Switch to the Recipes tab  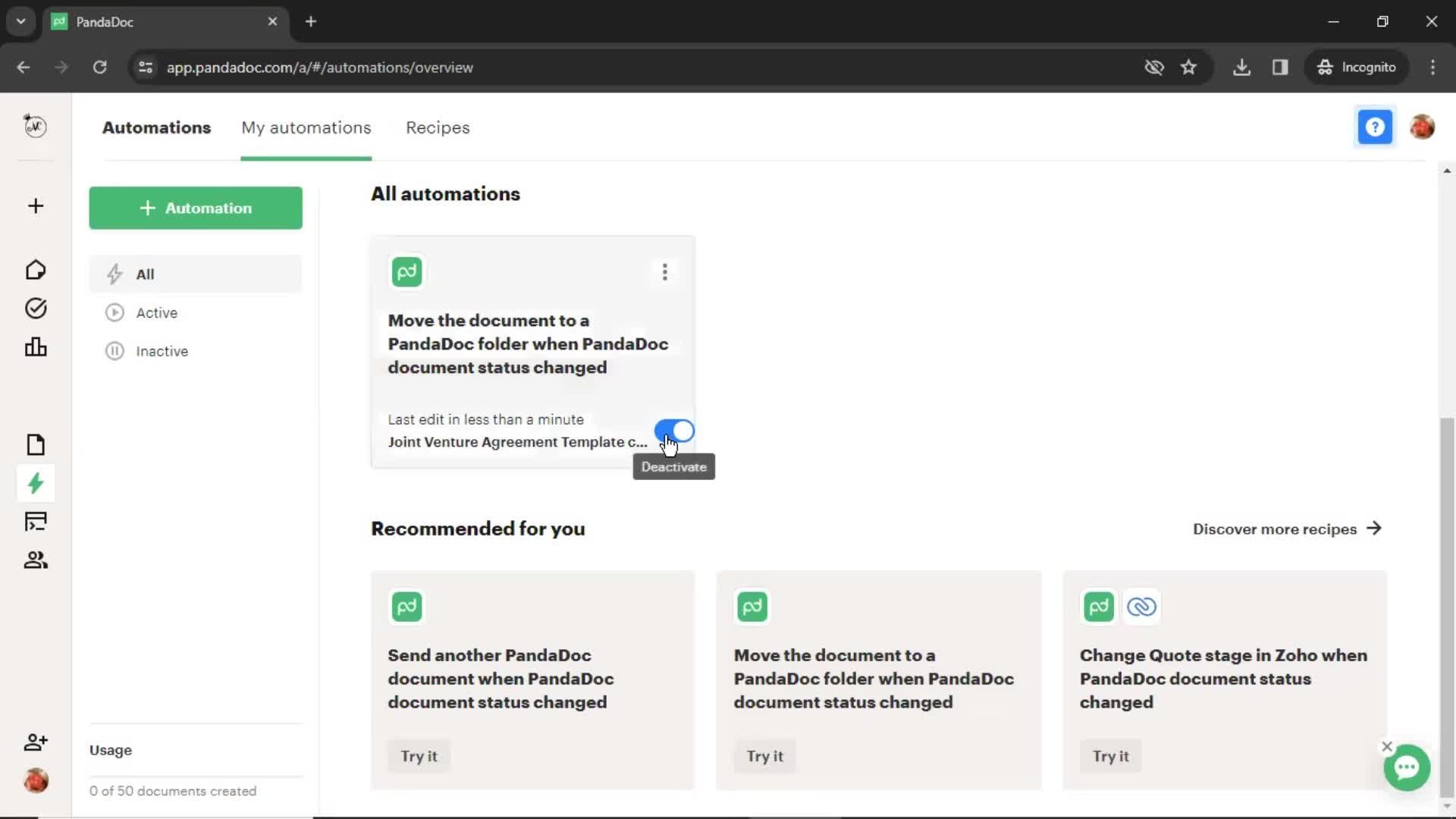(x=437, y=127)
